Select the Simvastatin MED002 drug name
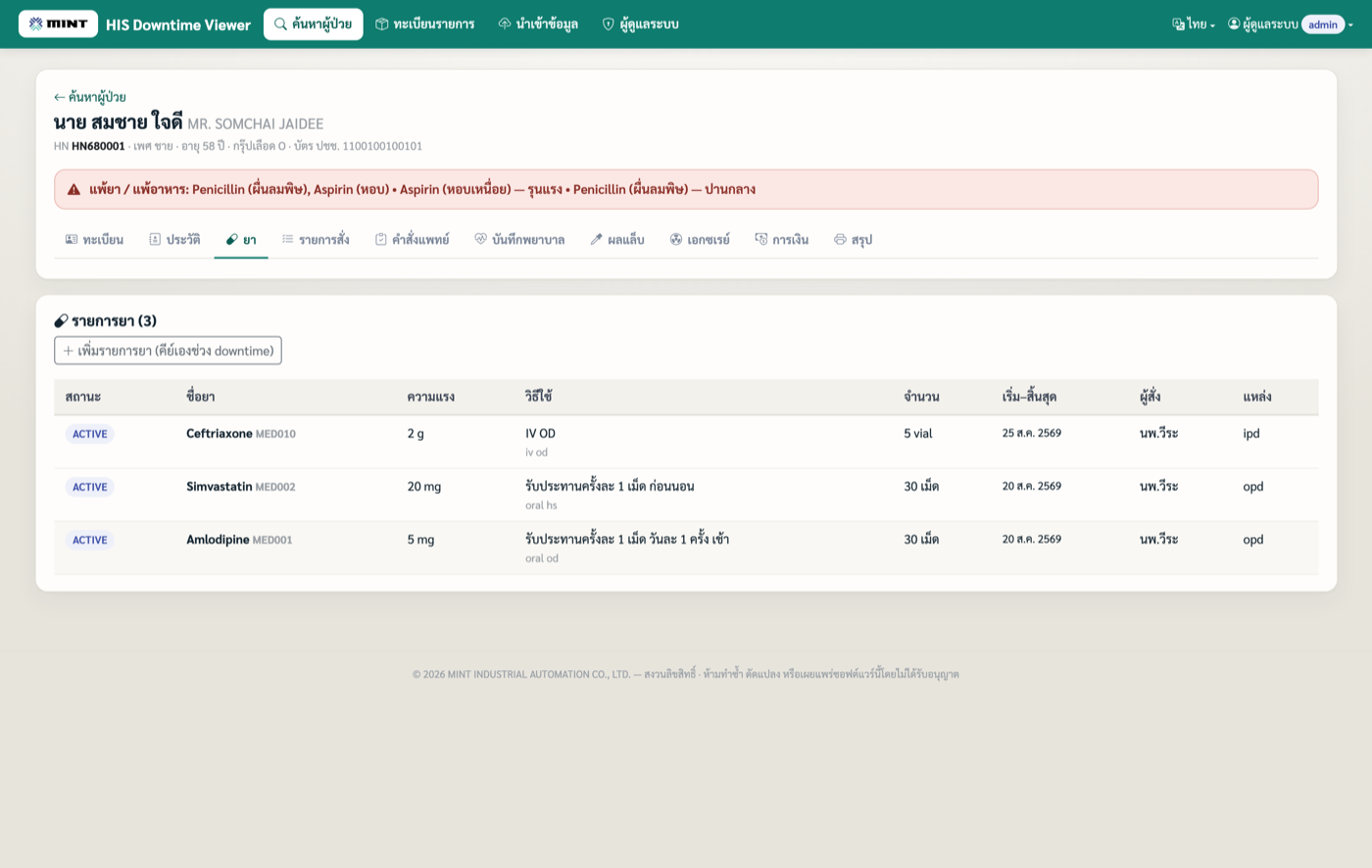This screenshot has width=1372, height=868. [x=241, y=486]
